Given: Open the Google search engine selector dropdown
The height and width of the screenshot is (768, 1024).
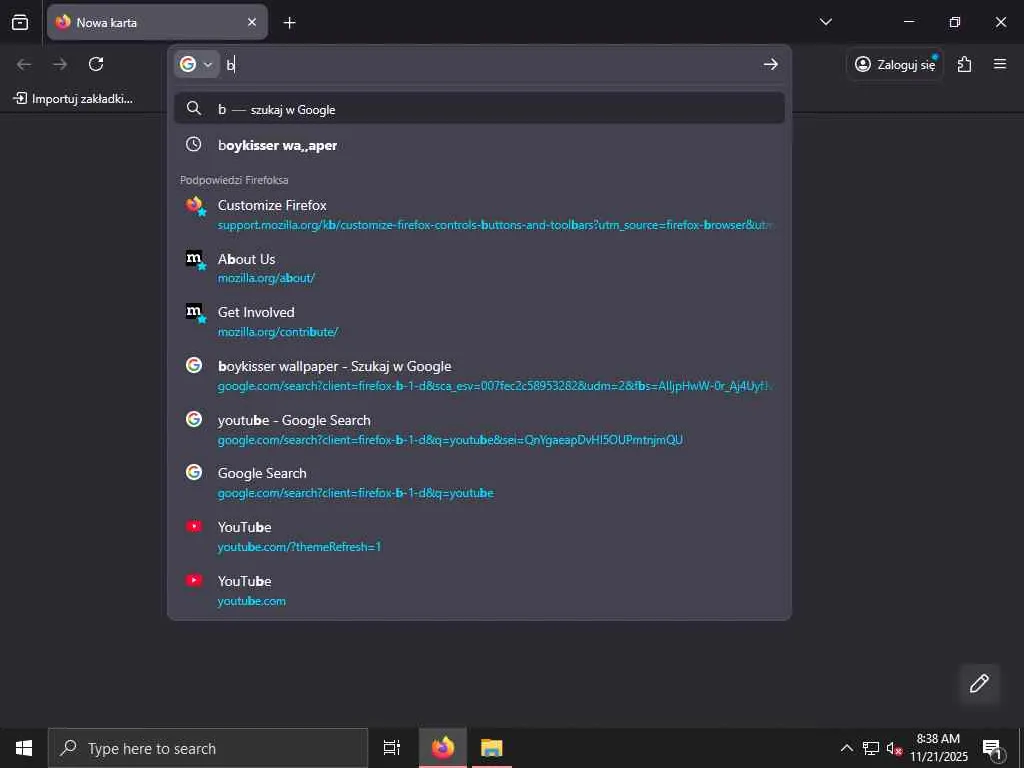Looking at the screenshot, I should pos(197,64).
